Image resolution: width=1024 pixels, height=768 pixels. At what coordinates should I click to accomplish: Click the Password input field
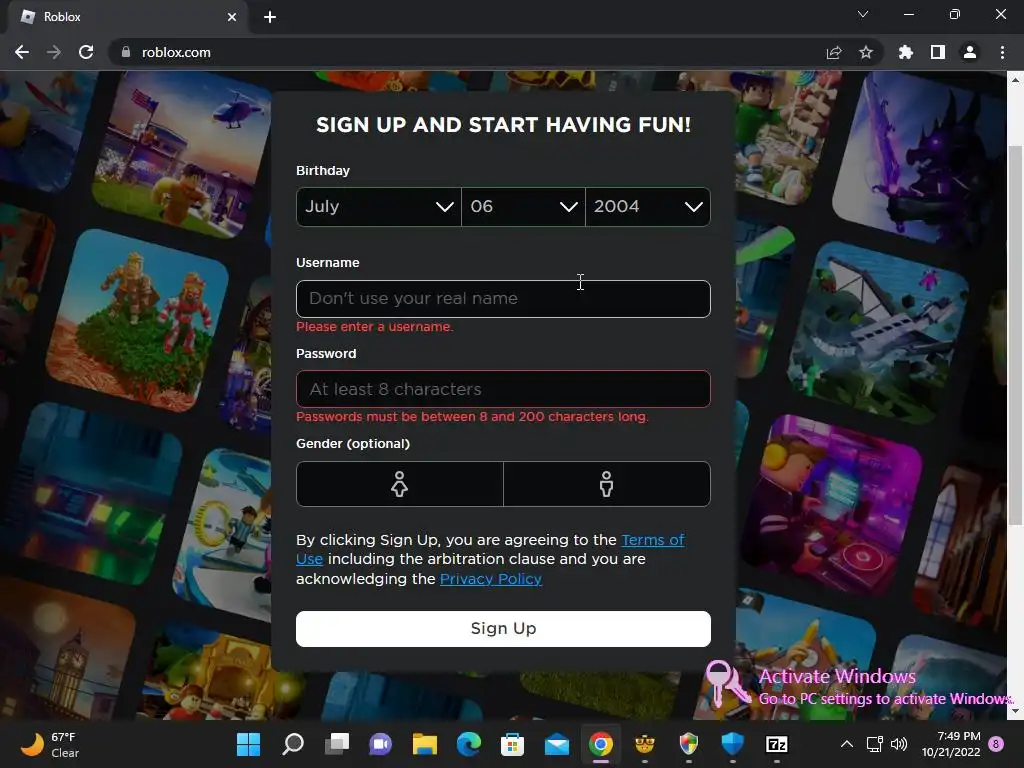[x=503, y=389]
